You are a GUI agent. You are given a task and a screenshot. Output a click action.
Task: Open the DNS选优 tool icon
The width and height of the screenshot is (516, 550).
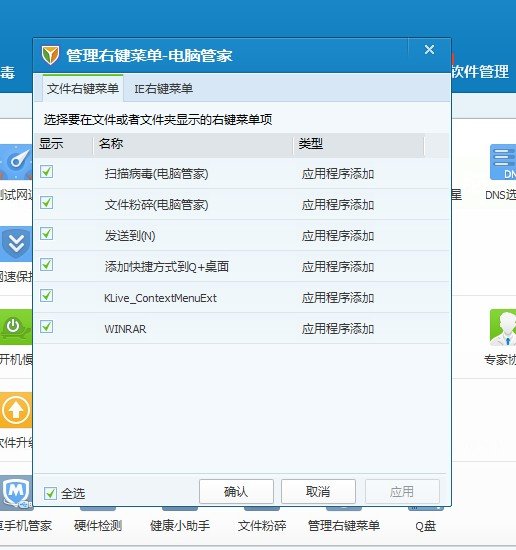point(503,162)
